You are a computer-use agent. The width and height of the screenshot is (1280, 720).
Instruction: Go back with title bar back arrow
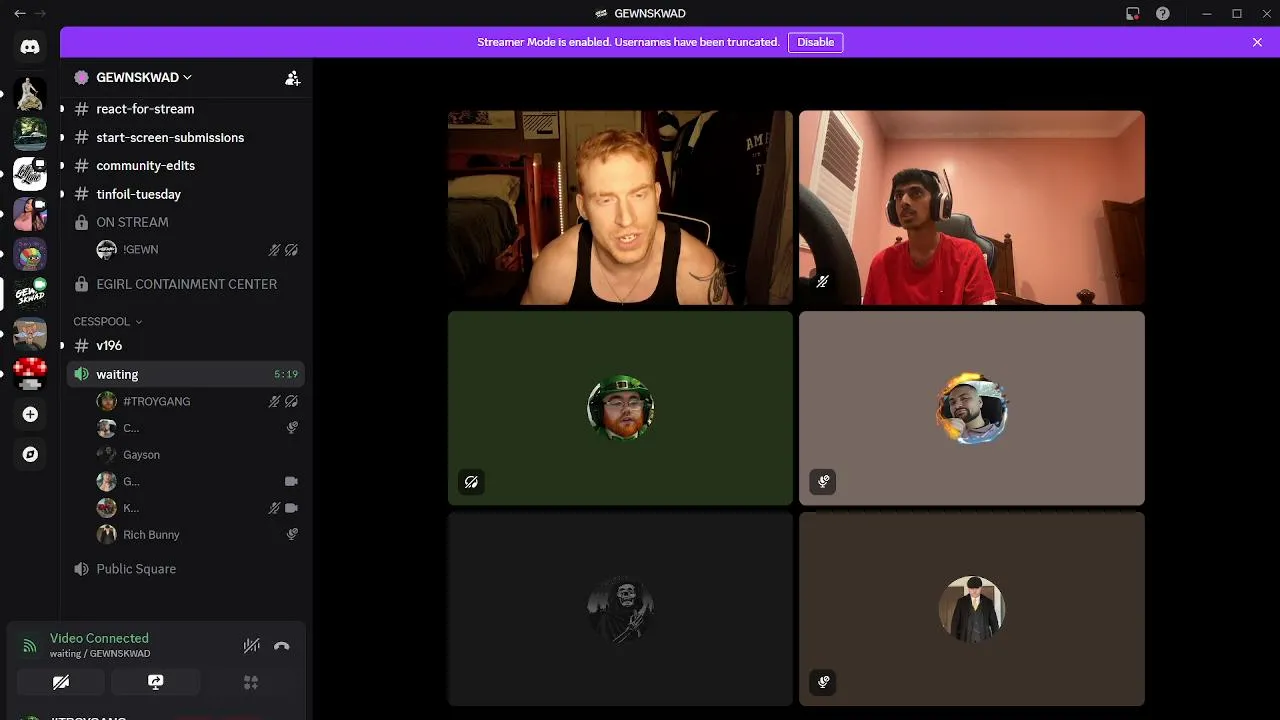pos(19,13)
